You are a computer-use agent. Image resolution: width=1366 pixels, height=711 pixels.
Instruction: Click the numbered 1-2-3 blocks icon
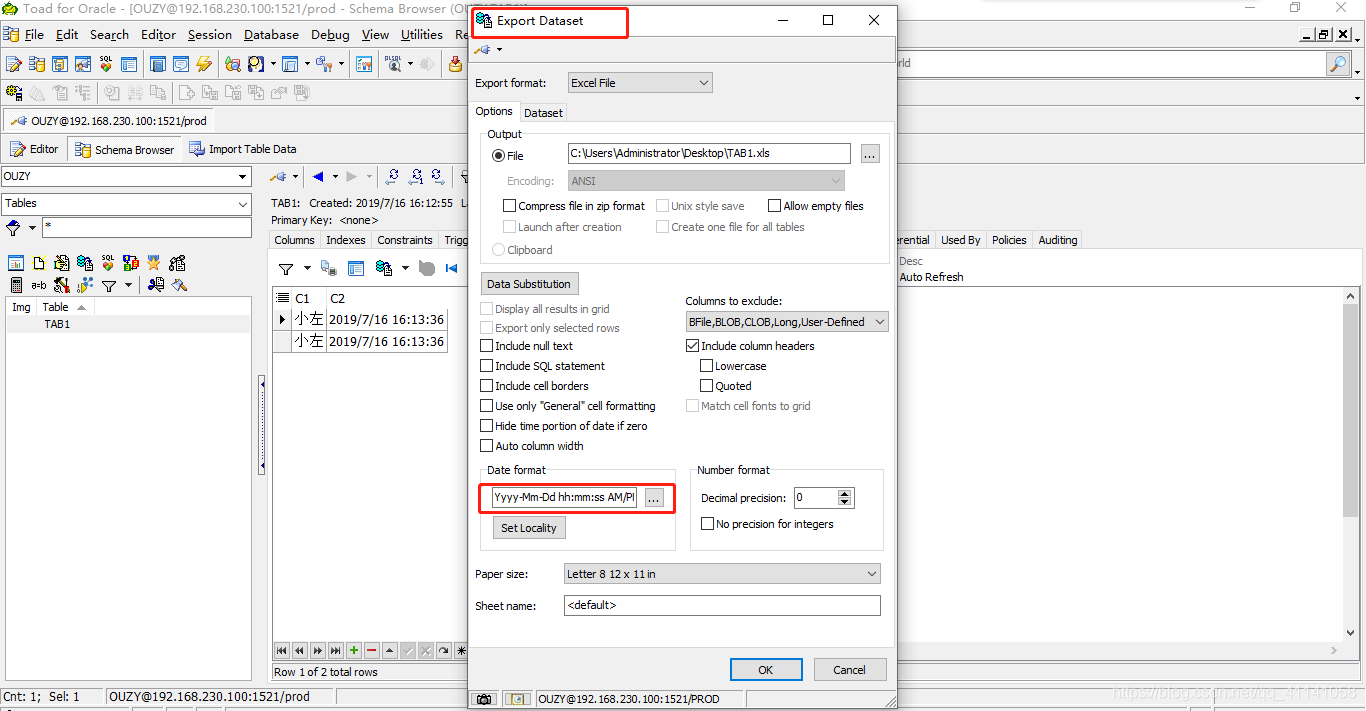coord(131,264)
